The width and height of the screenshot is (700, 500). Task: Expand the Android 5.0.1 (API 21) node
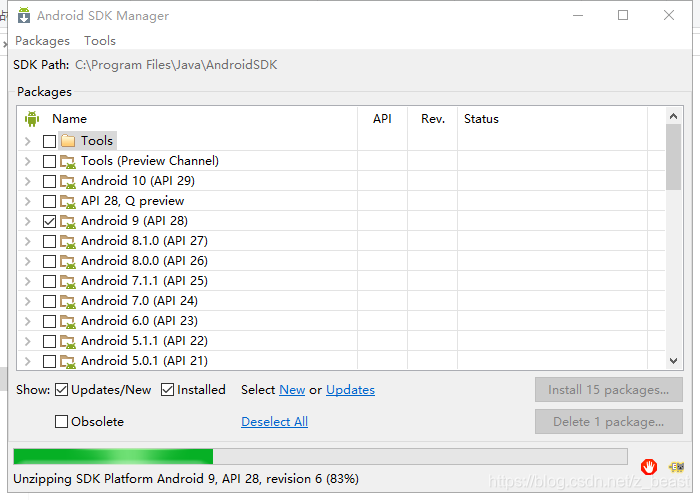click(x=28, y=362)
